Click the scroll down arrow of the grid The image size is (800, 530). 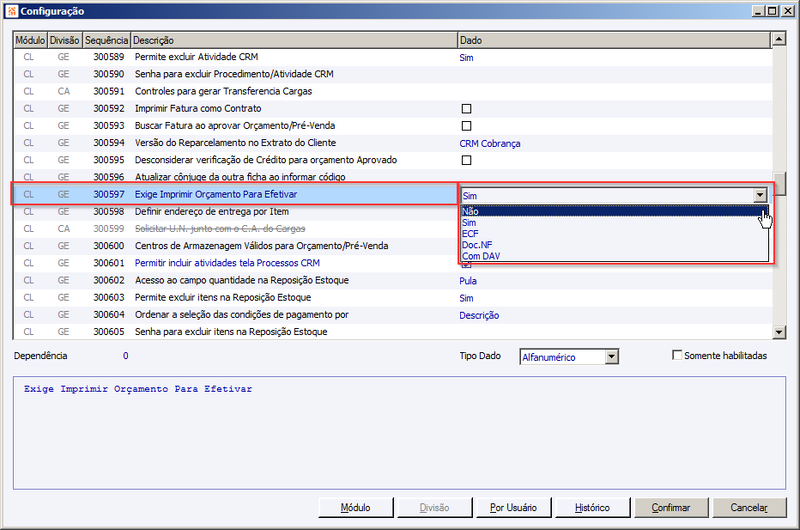[779, 332]
